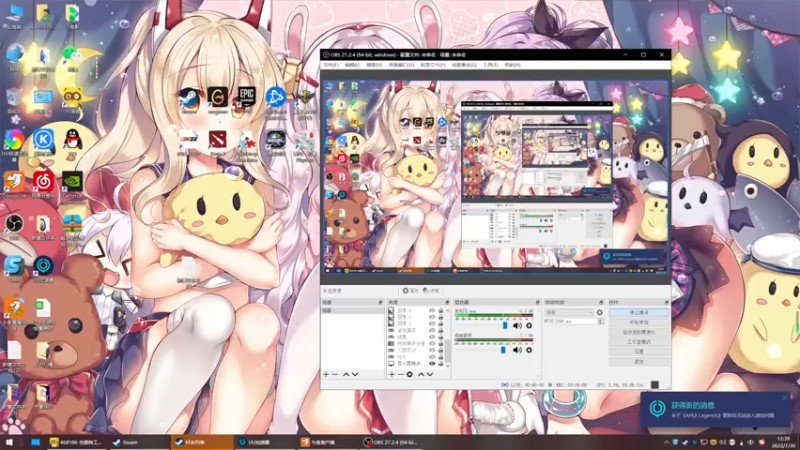Launch WeGame from the desktop
The height and width of the screenshot is (450, 800).
[217, 97]
